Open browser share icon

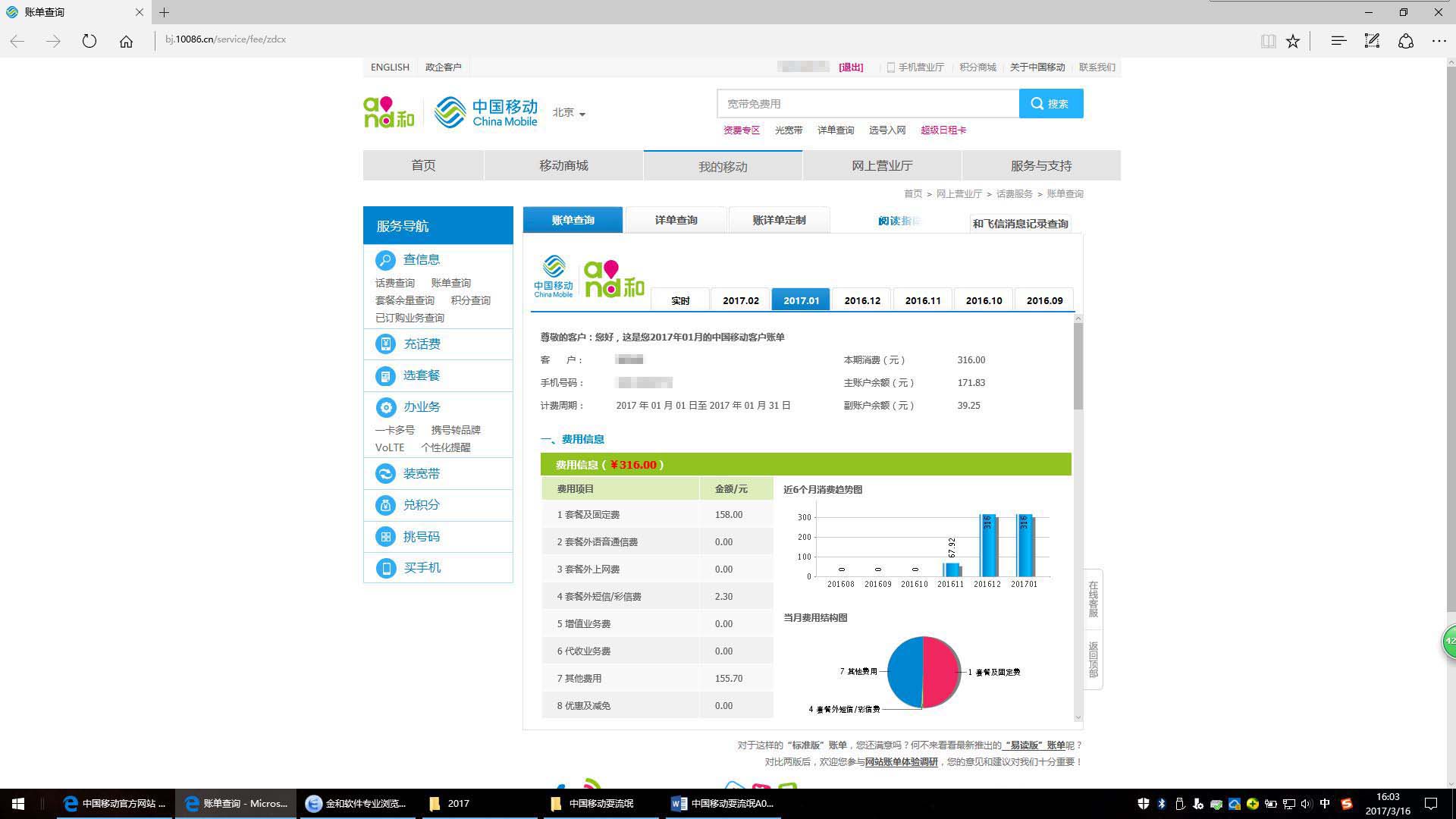pyautogui.click(x=1406, y=41)
